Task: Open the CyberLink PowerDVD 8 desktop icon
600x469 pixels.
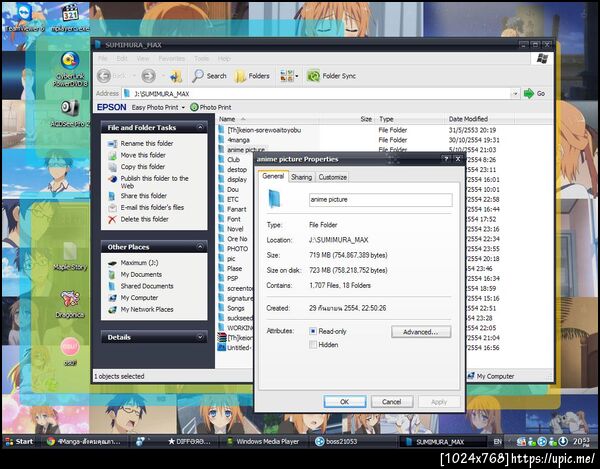Action: tap(70, 69)
